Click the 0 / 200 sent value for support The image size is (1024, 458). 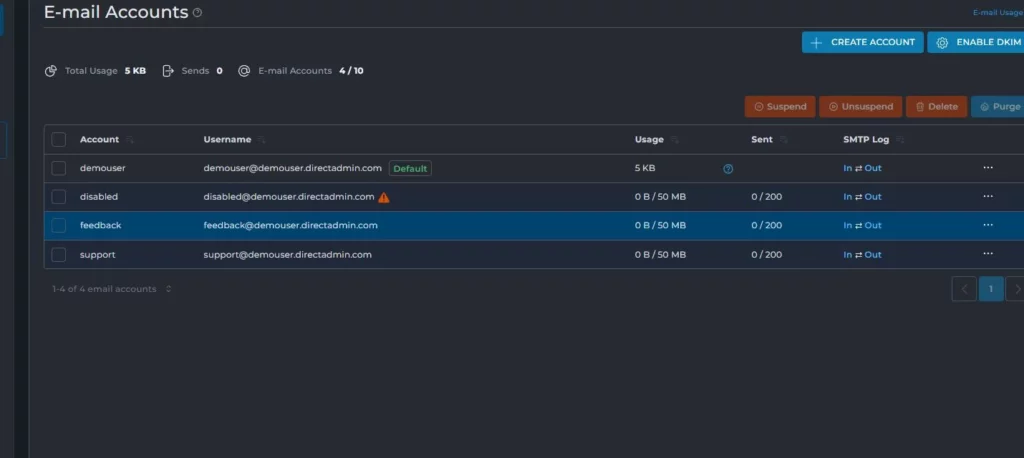tap(767, 255)
